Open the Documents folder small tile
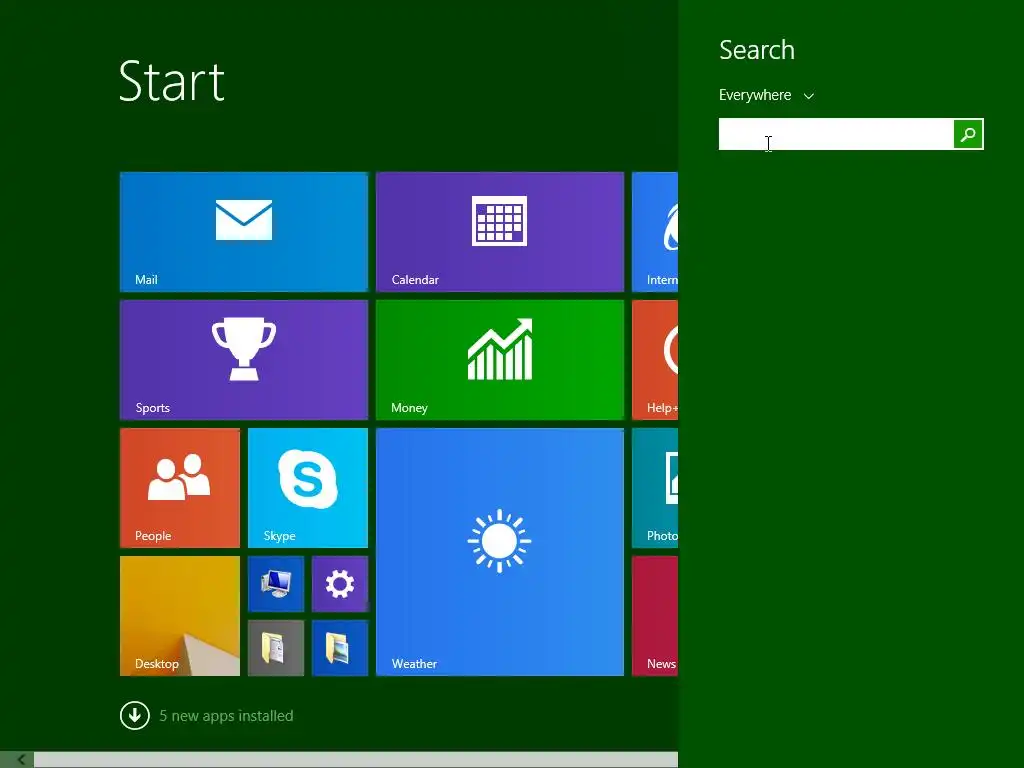1024x768 pixels. pyautogui.click(x=276, y=648)
